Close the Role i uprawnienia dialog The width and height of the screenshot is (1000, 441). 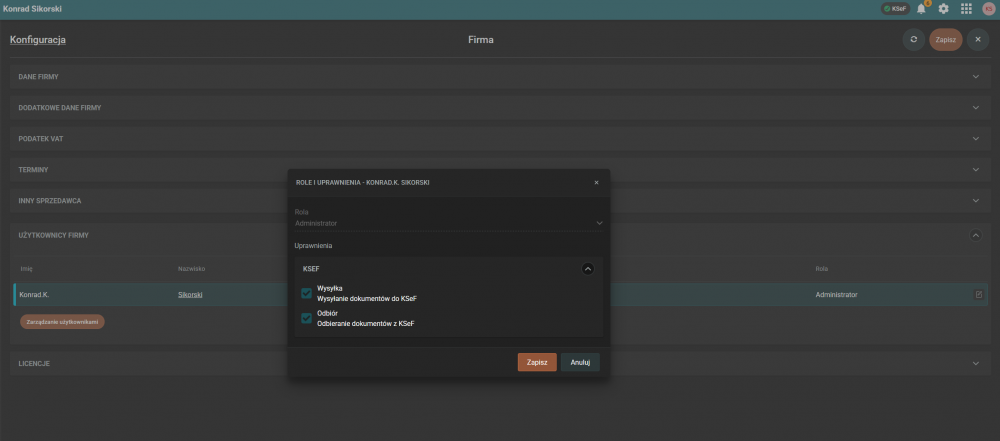[596, 183]
